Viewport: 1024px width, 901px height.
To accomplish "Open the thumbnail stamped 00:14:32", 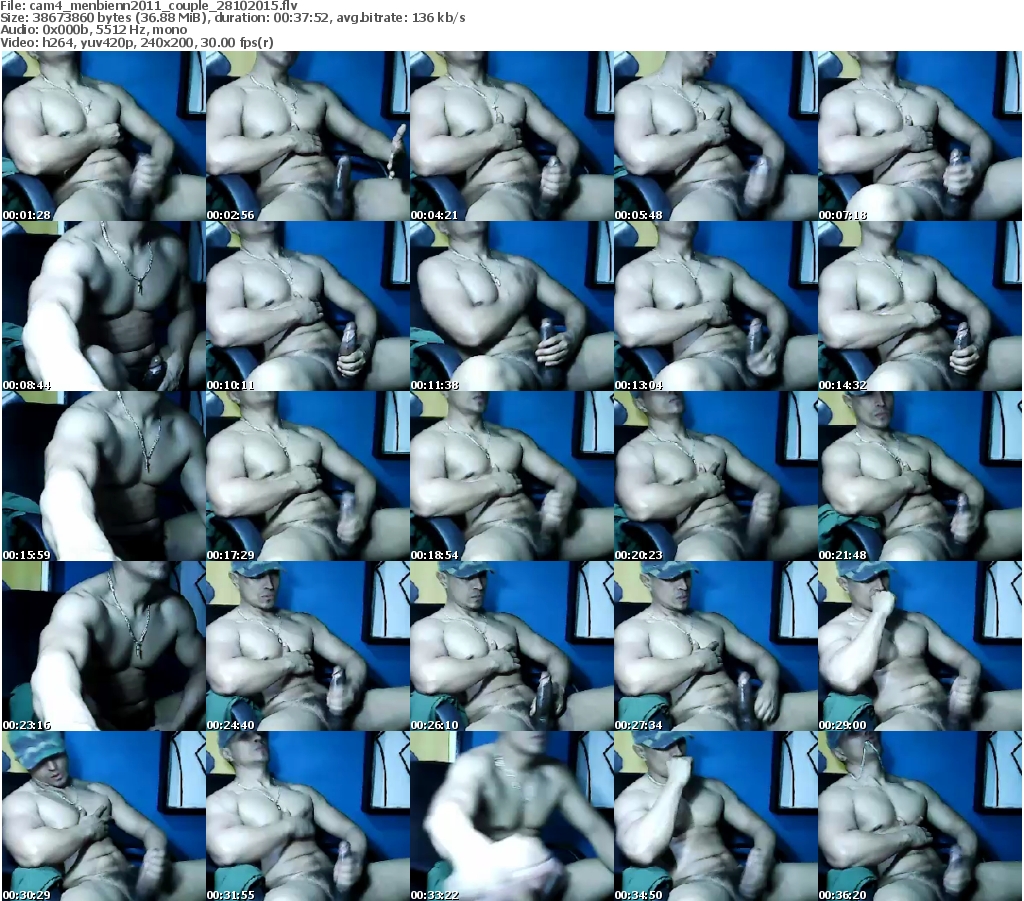I will [920, 306].
